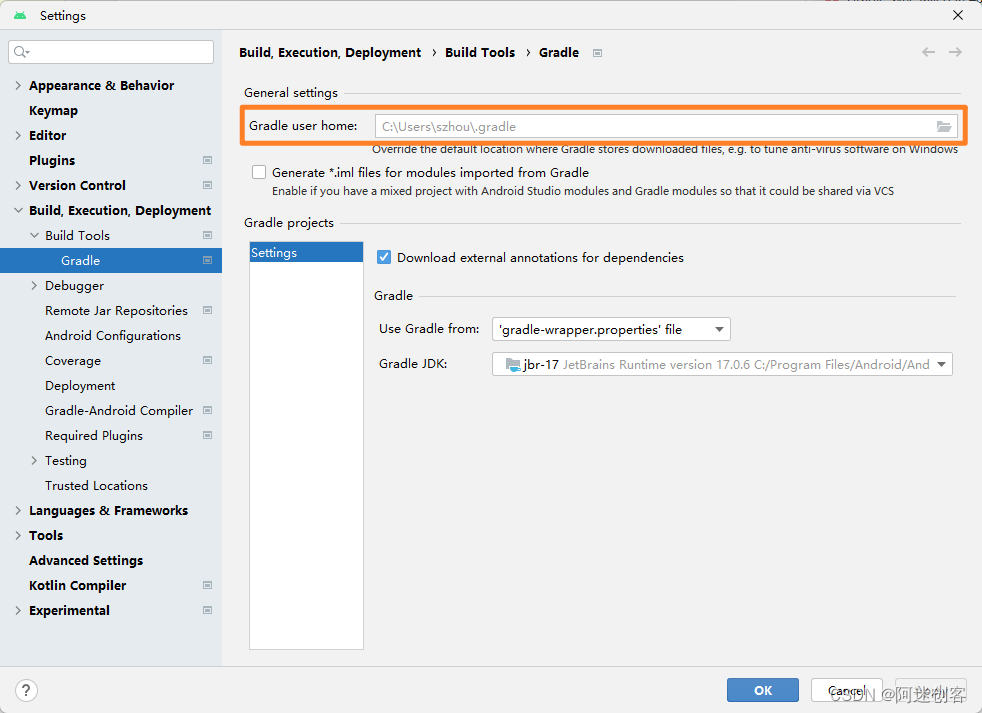
Task: Click the OK button
Action: tap(763, 690)
